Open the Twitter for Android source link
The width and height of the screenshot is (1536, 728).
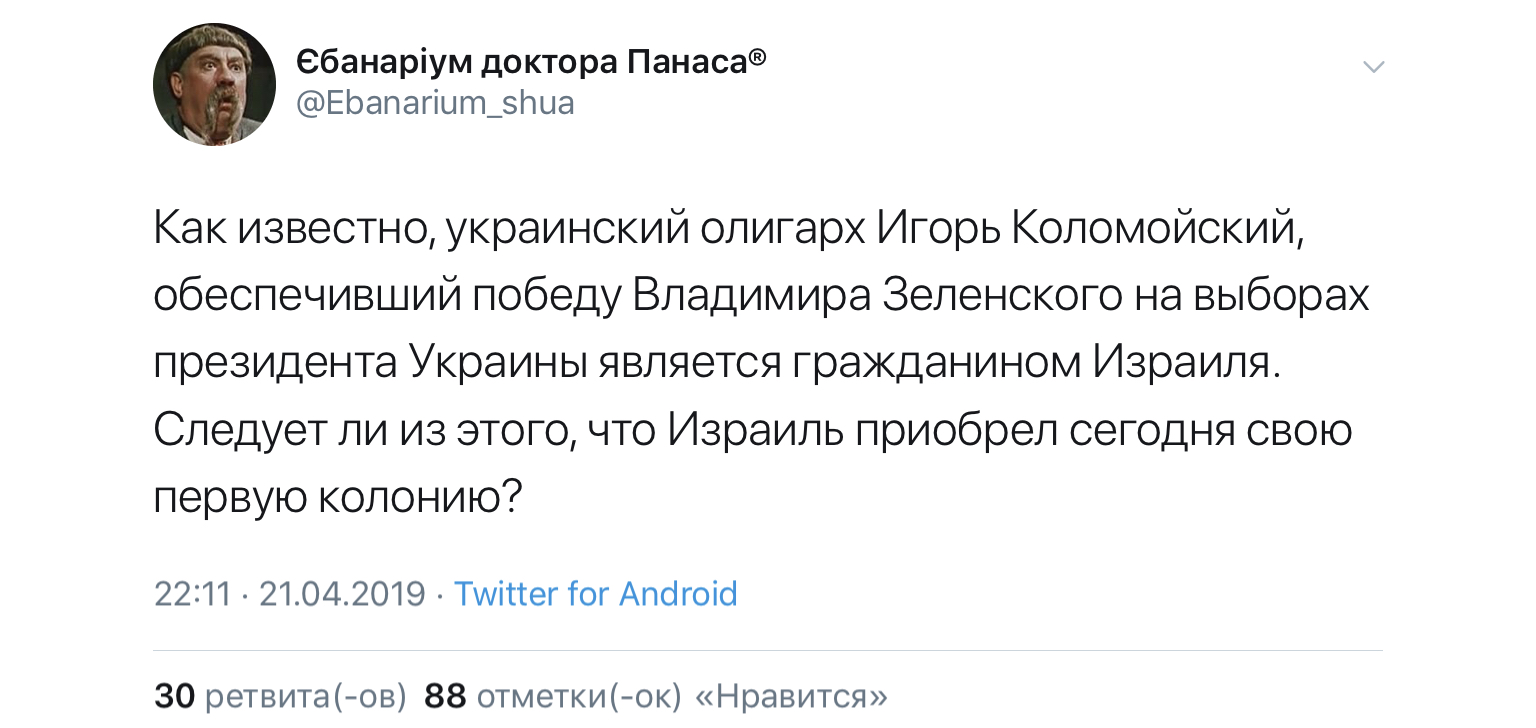click(x=596, y=594)
